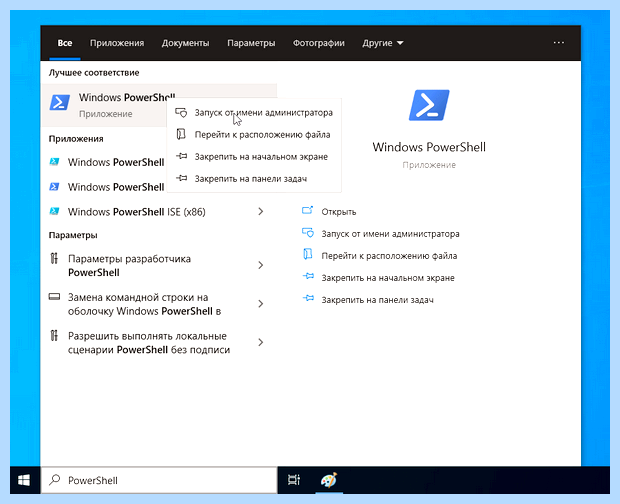Expand the Другие dropdown
Image resolution: width=620 pixels, height=504 pixels.
pyautogui.click(x=383, y=43)
